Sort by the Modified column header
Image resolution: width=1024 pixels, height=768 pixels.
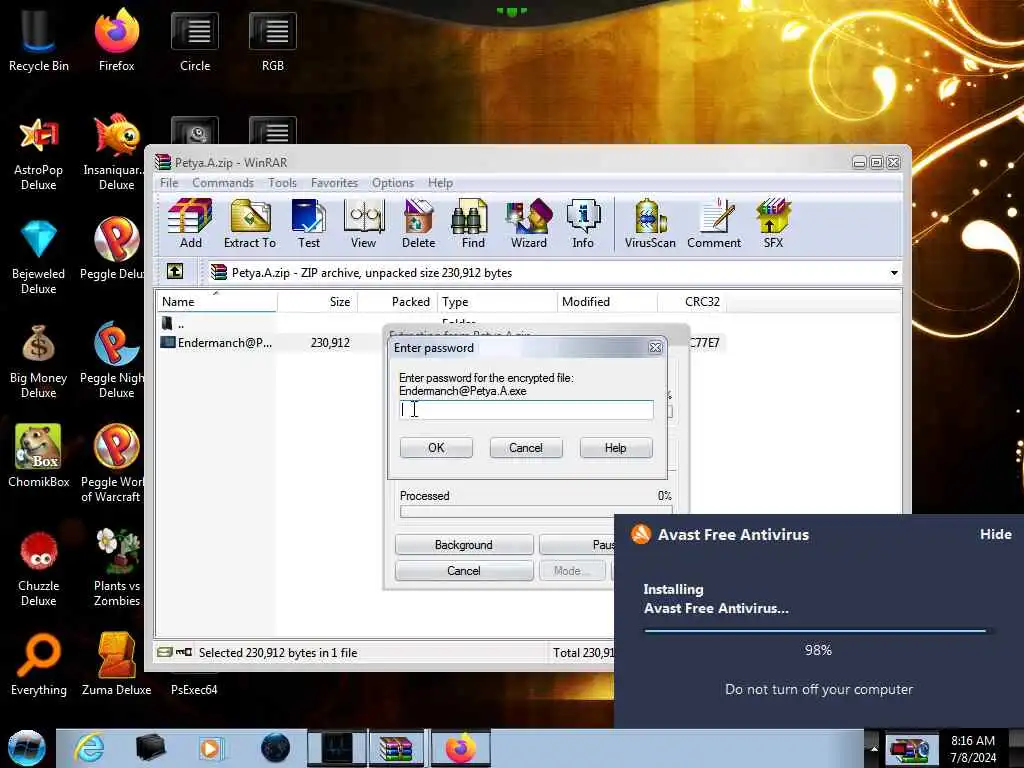tap(607, 302)
